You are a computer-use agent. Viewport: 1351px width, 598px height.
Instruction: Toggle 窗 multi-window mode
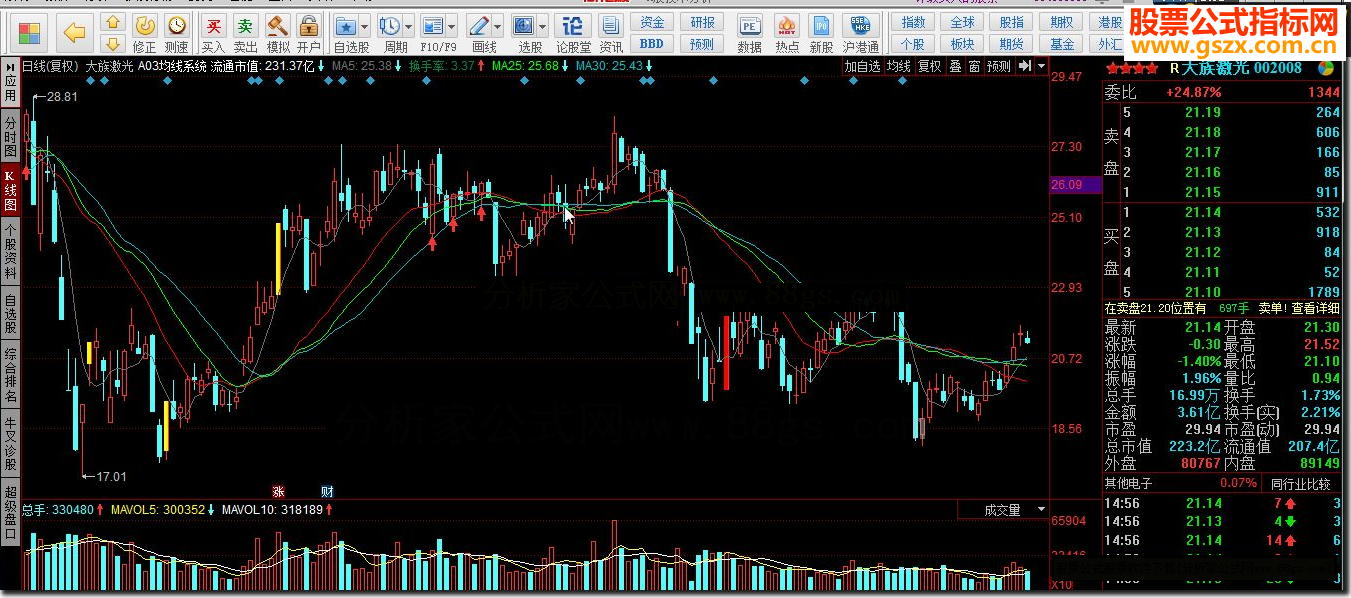coord(973,66)
